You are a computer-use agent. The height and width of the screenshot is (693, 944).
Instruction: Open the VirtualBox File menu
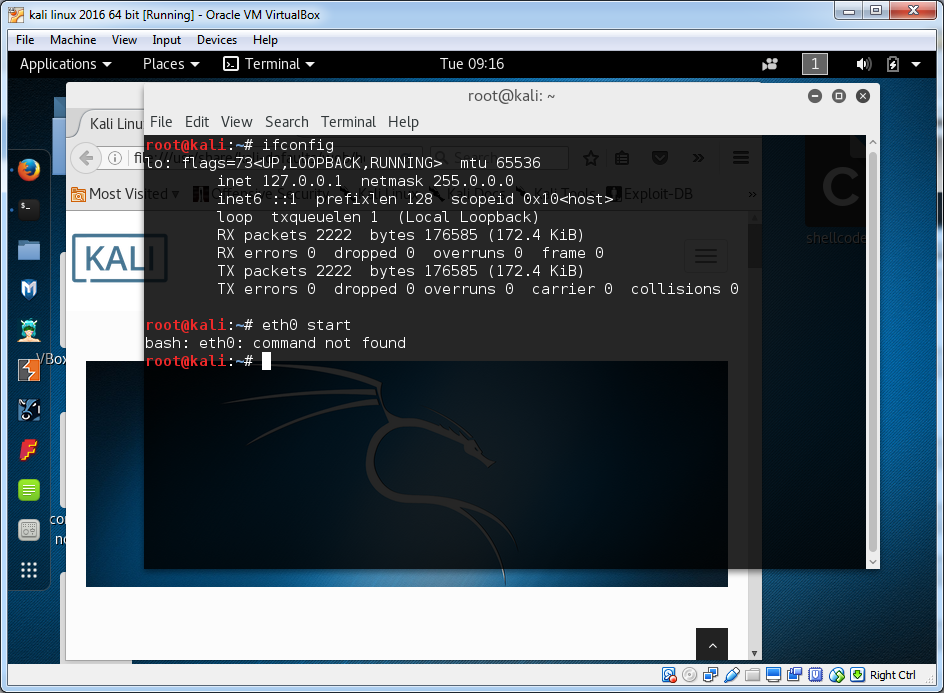click(x=25, y=40)
